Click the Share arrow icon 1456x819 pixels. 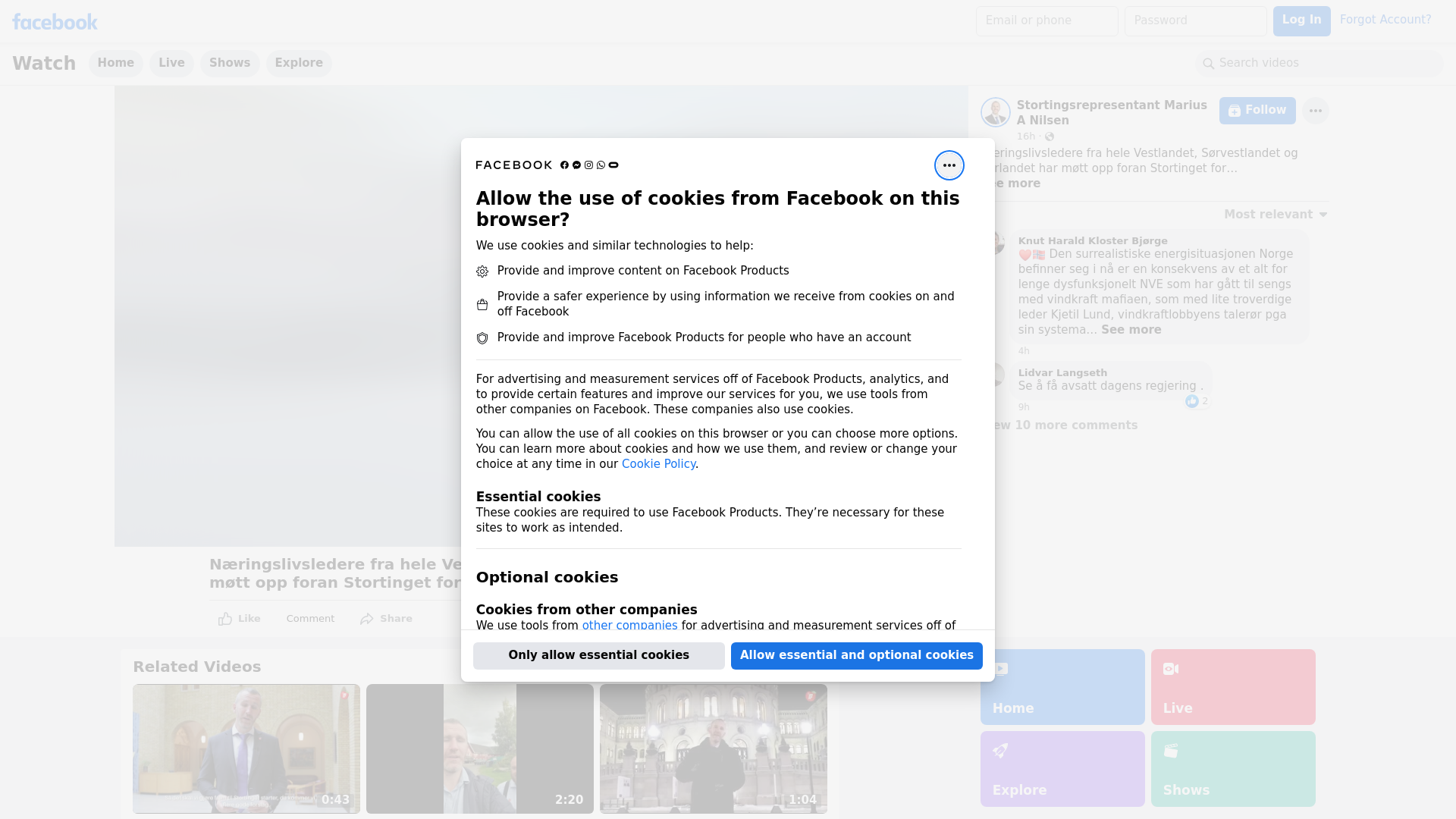(367, 619)
